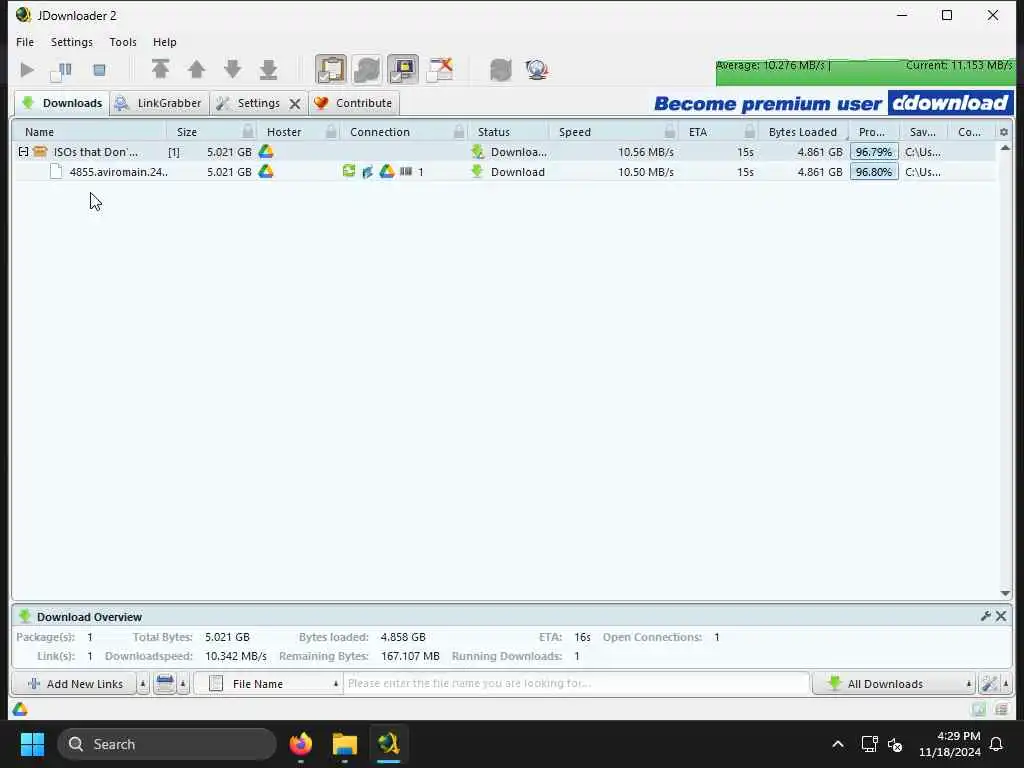Move selection to top of list
This screenshot has width=1024, height=768.
click(x=160, y=69)
